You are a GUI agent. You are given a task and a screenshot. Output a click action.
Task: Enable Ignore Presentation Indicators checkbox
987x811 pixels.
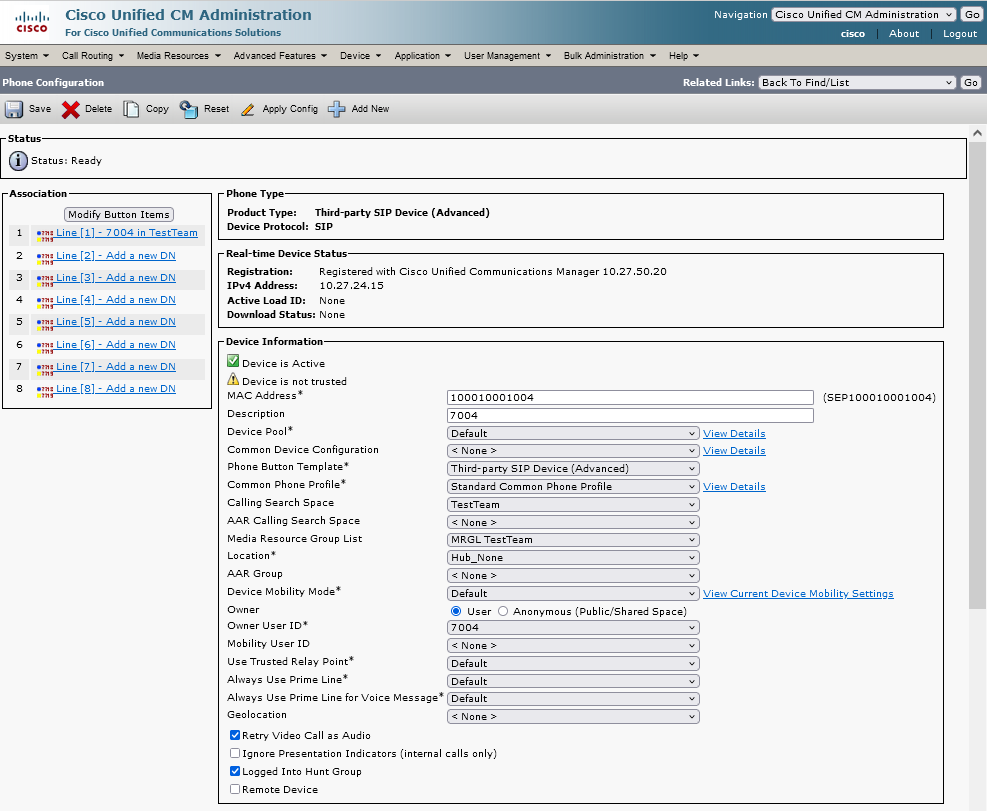click(235, 753)
